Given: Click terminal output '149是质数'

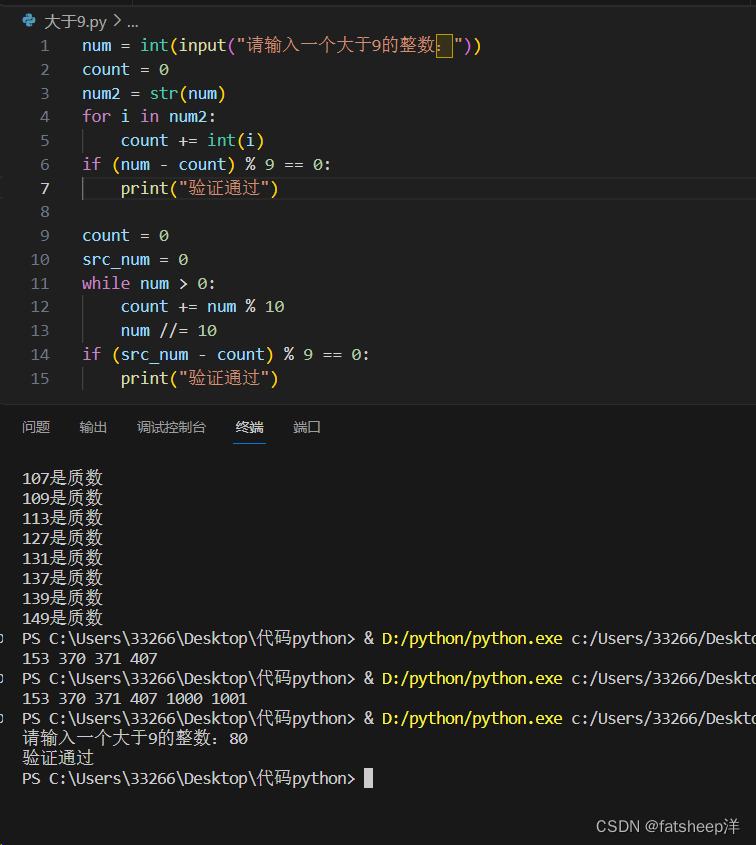Looking at the screenshot, I should click(x=63, y=618).
